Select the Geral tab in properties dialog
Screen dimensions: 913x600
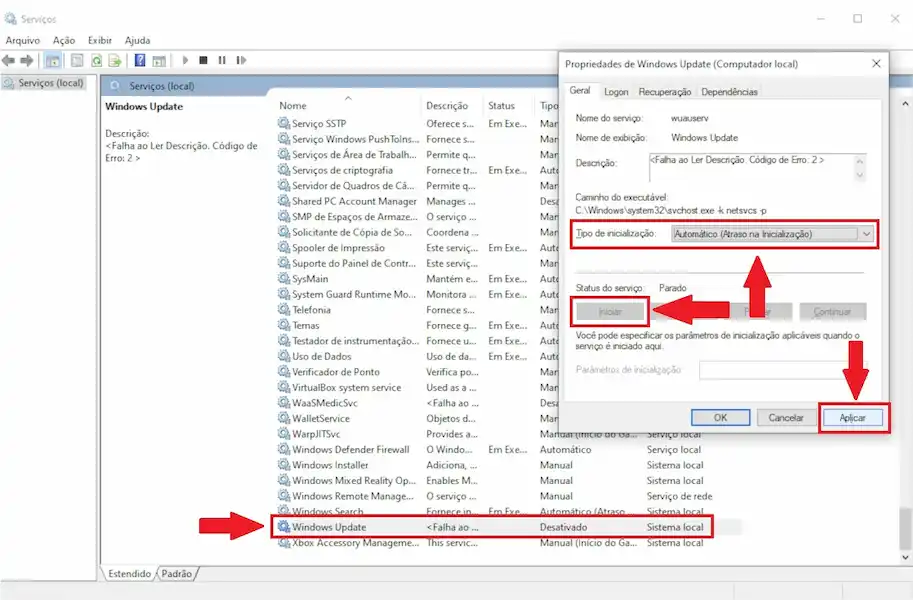point(580,90)
